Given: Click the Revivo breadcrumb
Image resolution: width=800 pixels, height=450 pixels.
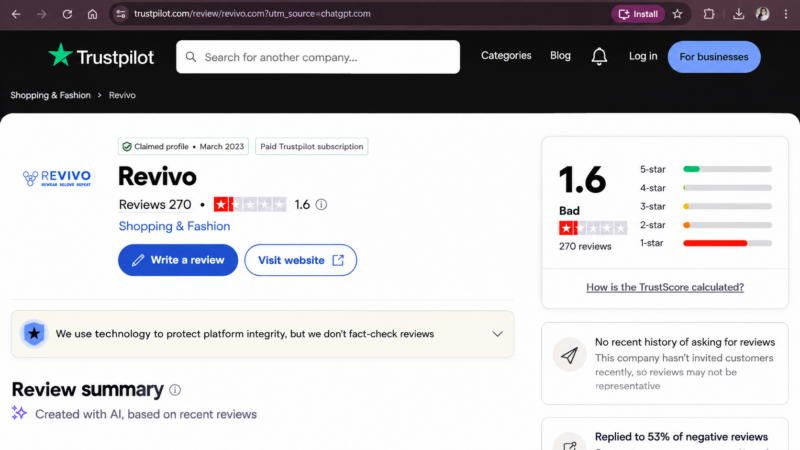Looking at the screenshot, I should 122,95.
